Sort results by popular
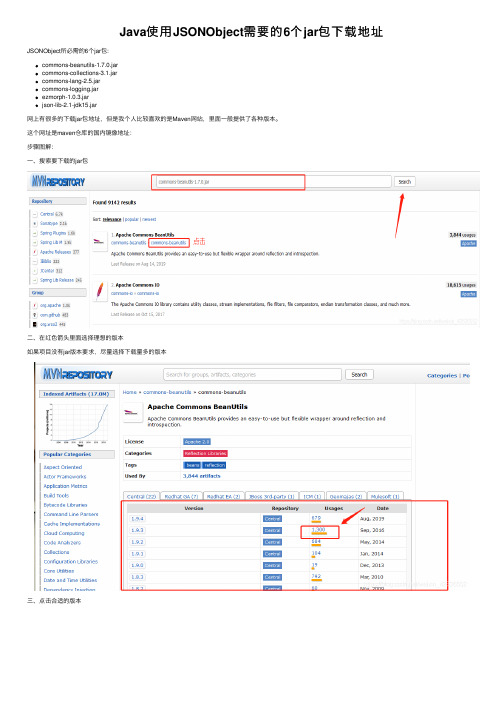This screenshot has width=504, height=713. tap(131, 219)
